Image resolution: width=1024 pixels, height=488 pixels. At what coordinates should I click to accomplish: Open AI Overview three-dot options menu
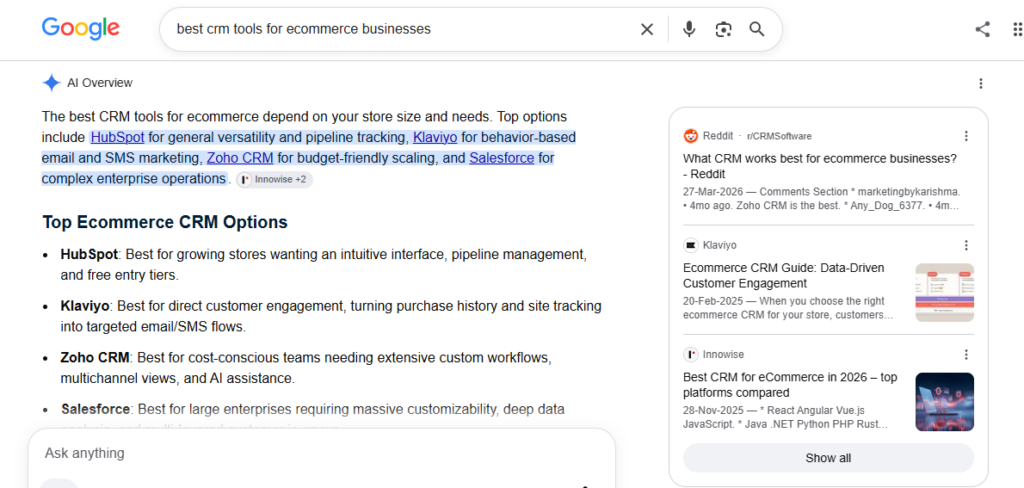980,84
